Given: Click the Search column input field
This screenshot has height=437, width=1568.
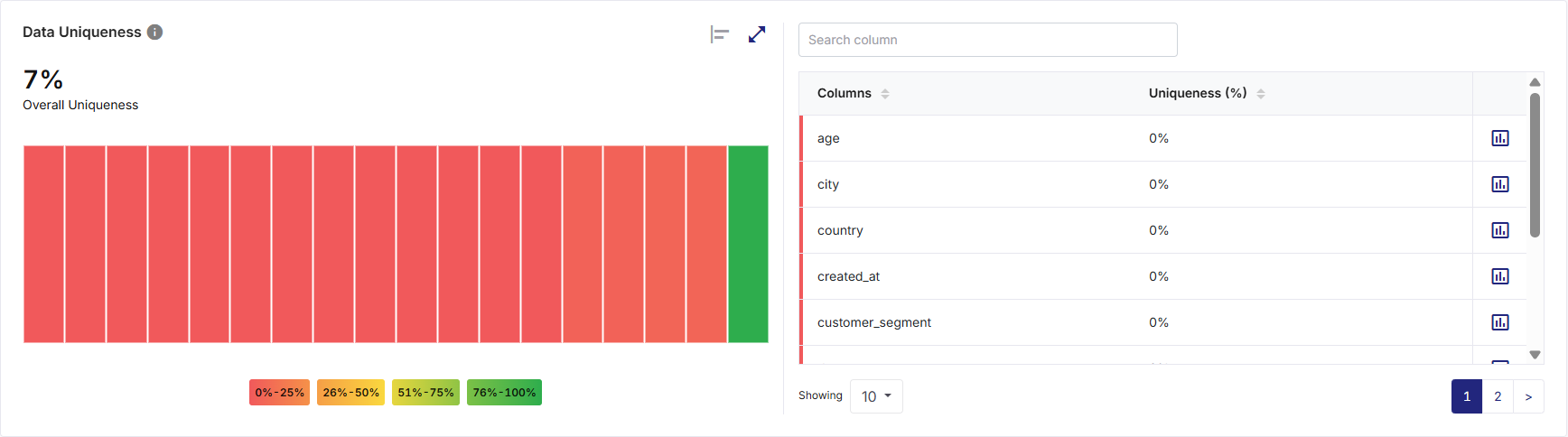Looking at the screenshot, I should point(988,40).
